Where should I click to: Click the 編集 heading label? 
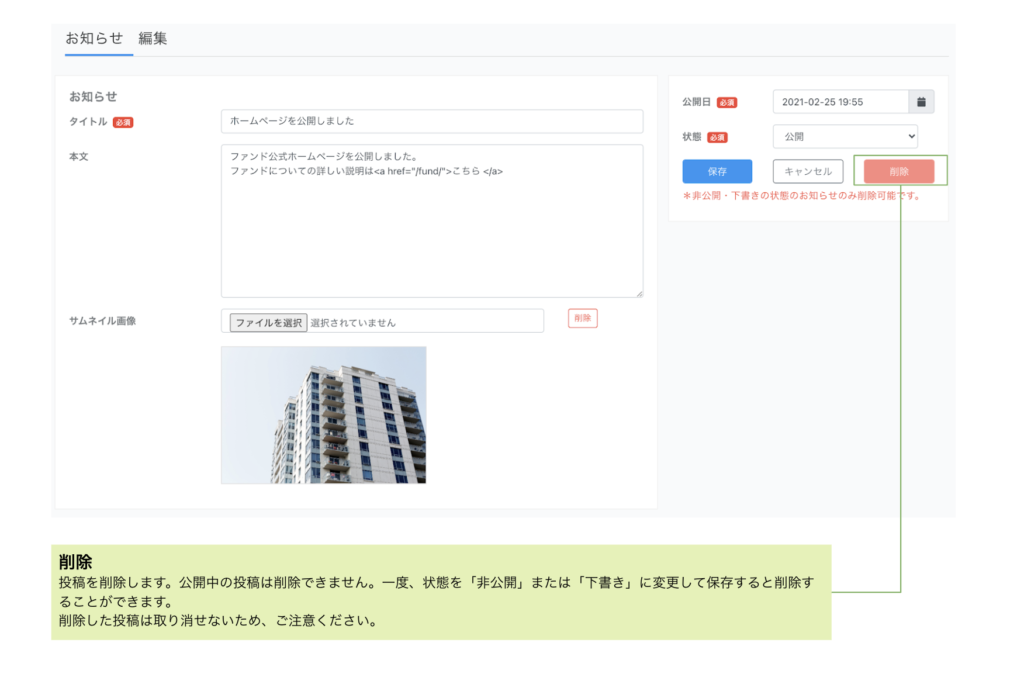point(153,39)
